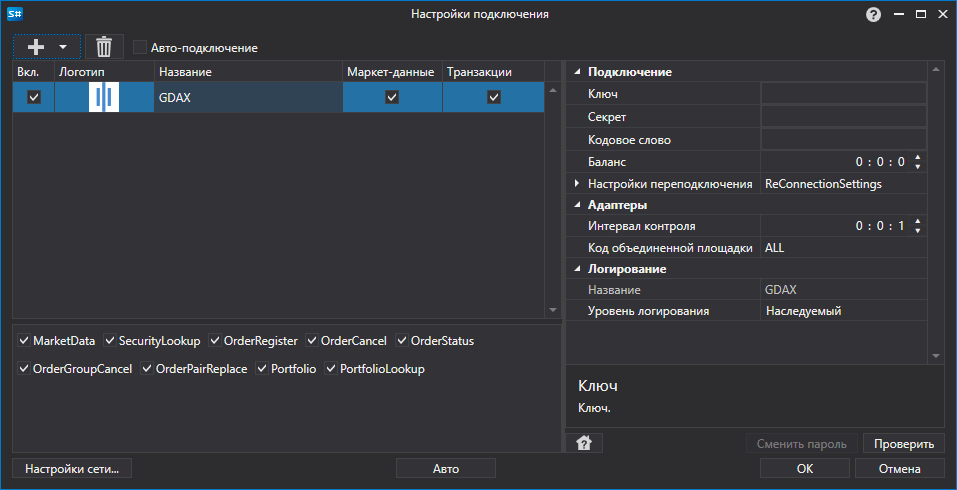Image resolution: width=957 pixels, height=490 pixels.
Task: Confirm with the OK button
Action: pyautogui.click(x=804, y=469)
